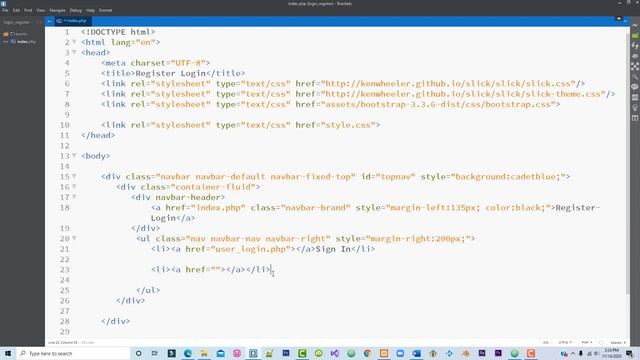Click line number 12 in the gutter

(x=64, y=146)
